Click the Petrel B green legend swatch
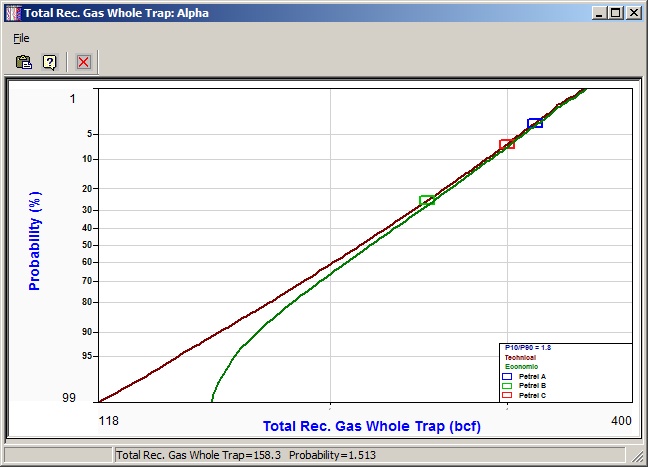This screenshot has height=467, width=648. tap(506, 386)
